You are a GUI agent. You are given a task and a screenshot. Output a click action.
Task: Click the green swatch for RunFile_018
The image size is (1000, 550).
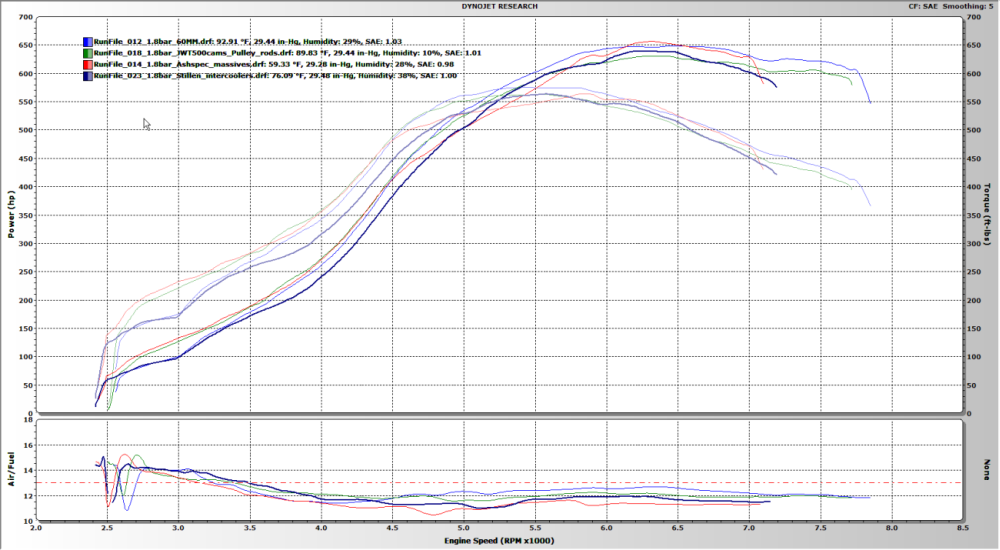[x=88, y=53]
